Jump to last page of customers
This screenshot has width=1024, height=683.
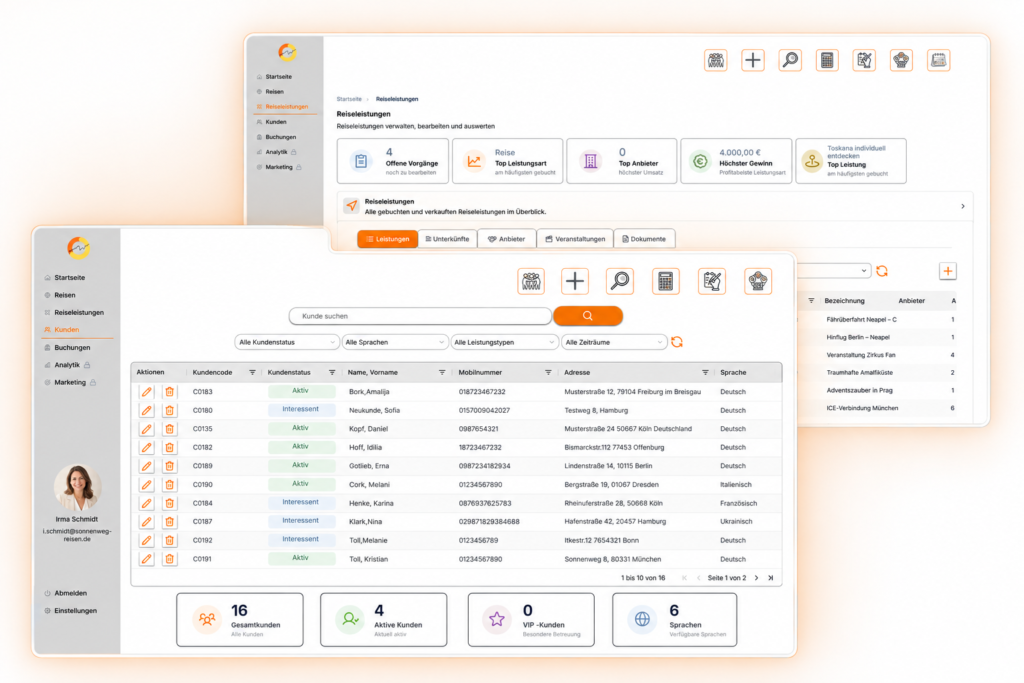click(x=771, y=578)
